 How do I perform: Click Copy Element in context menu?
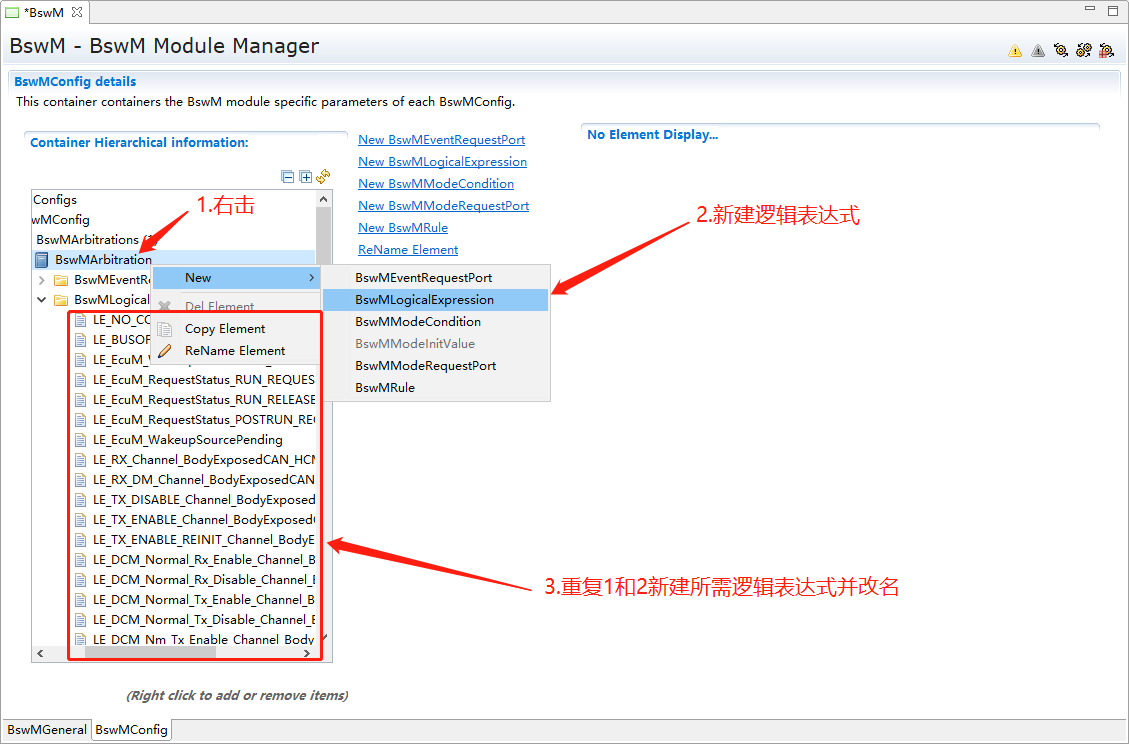(x=225, y=329)
